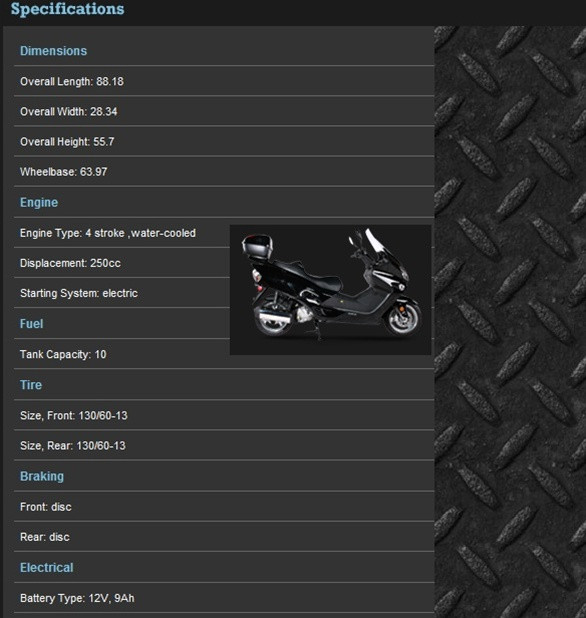Click the Braking section heading
The image size is (586, 618).
pos(42,476)
